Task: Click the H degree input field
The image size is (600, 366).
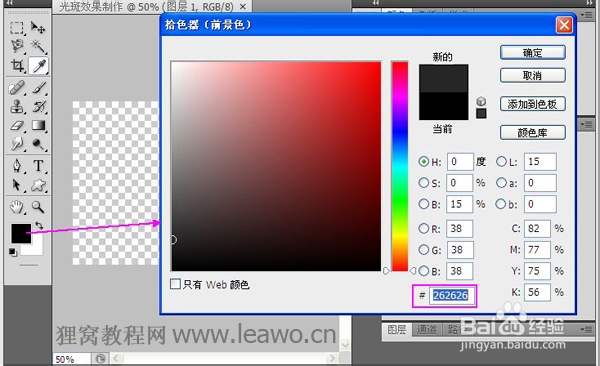Action: pos(460,162)
